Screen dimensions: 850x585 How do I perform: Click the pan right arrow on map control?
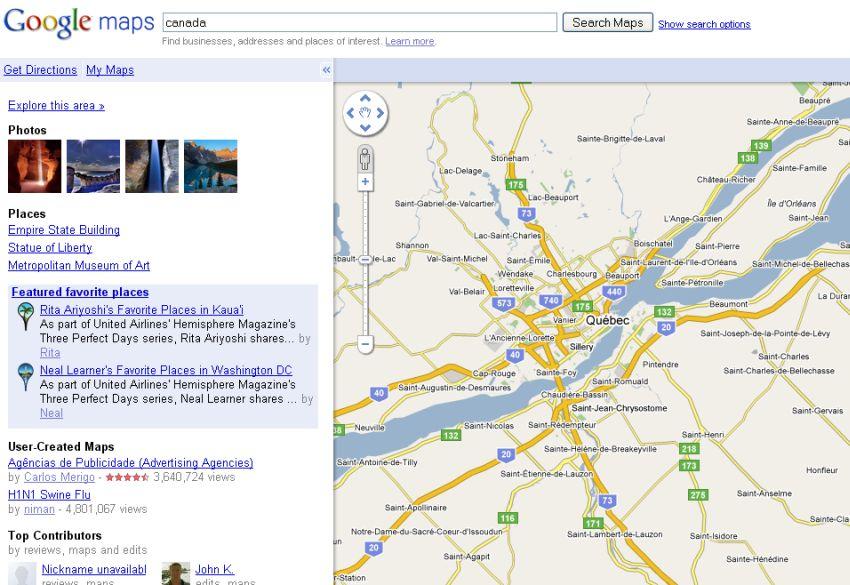coord(381,113)
